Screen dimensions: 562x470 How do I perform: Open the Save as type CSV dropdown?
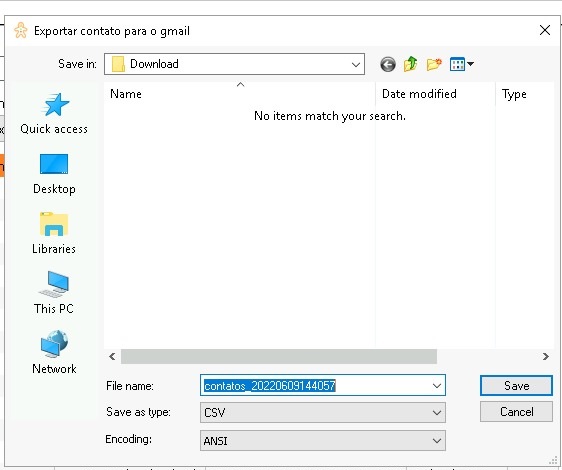[x=323, y=413]
